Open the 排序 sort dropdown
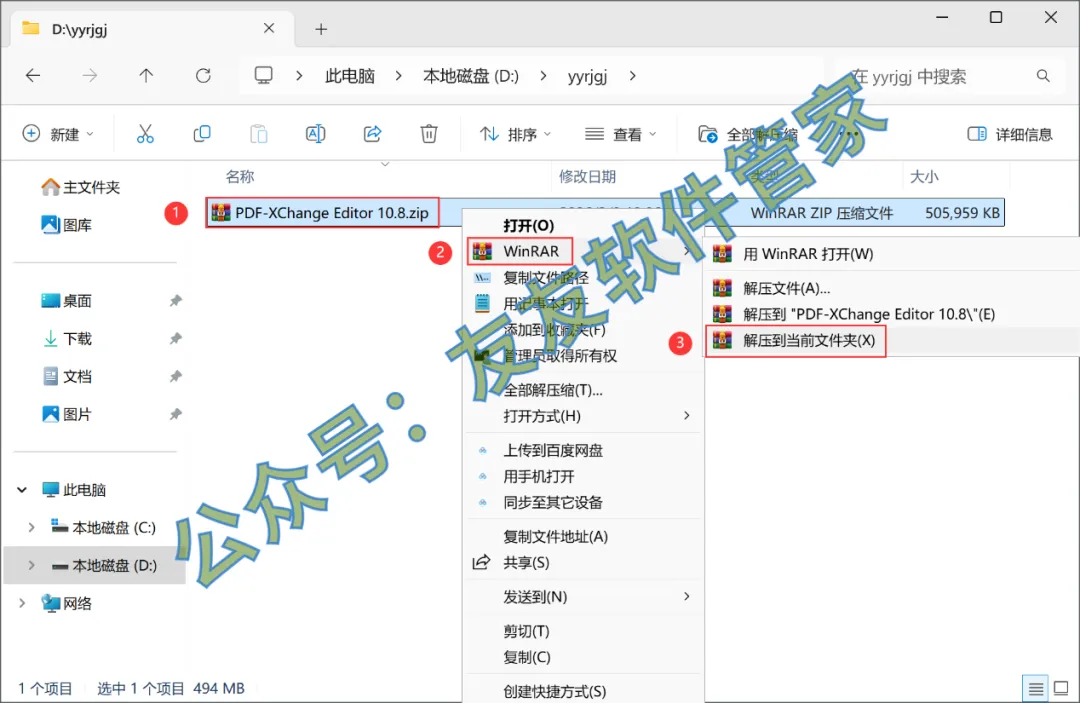 (515, 134)
